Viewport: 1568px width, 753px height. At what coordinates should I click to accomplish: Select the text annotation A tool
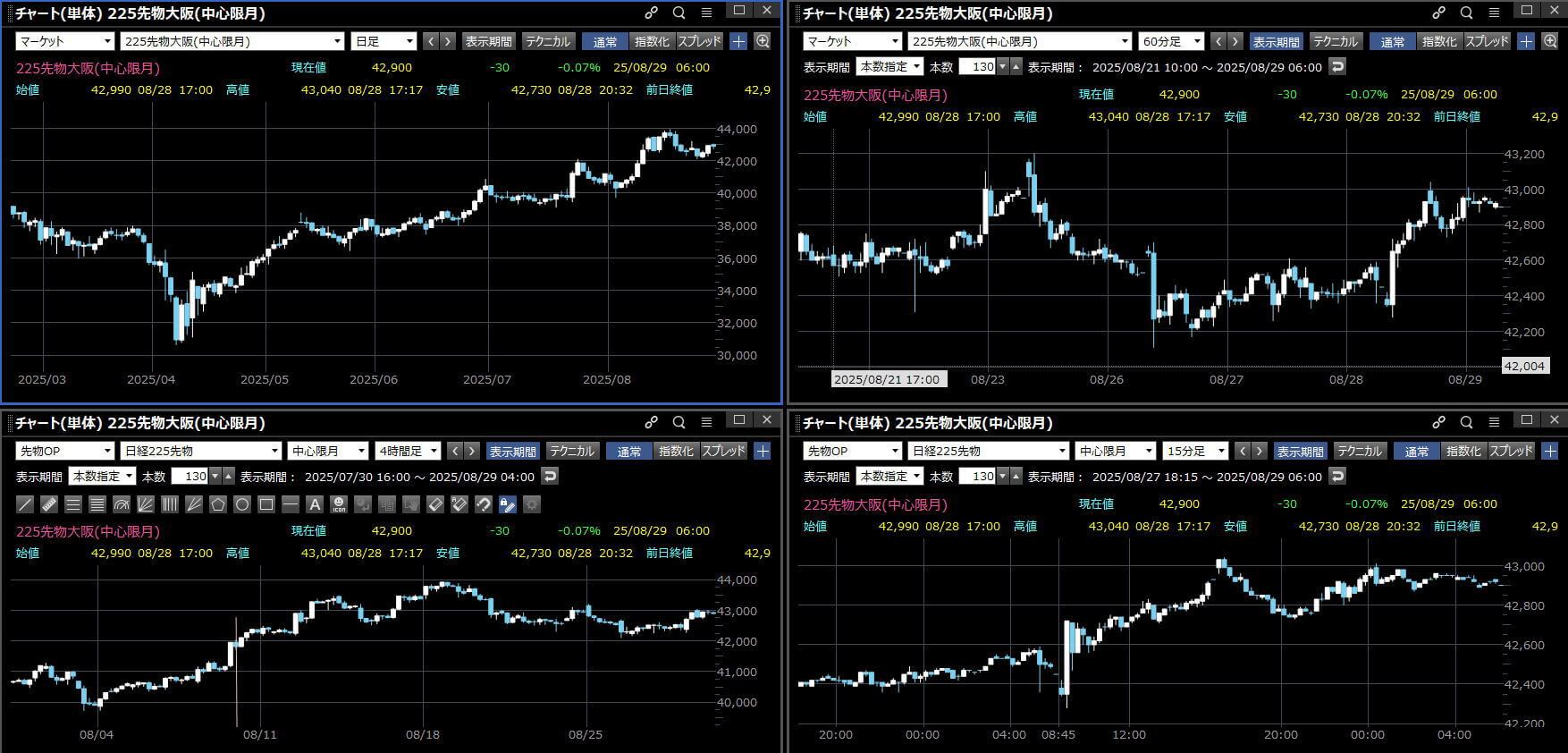coord(315,504)
